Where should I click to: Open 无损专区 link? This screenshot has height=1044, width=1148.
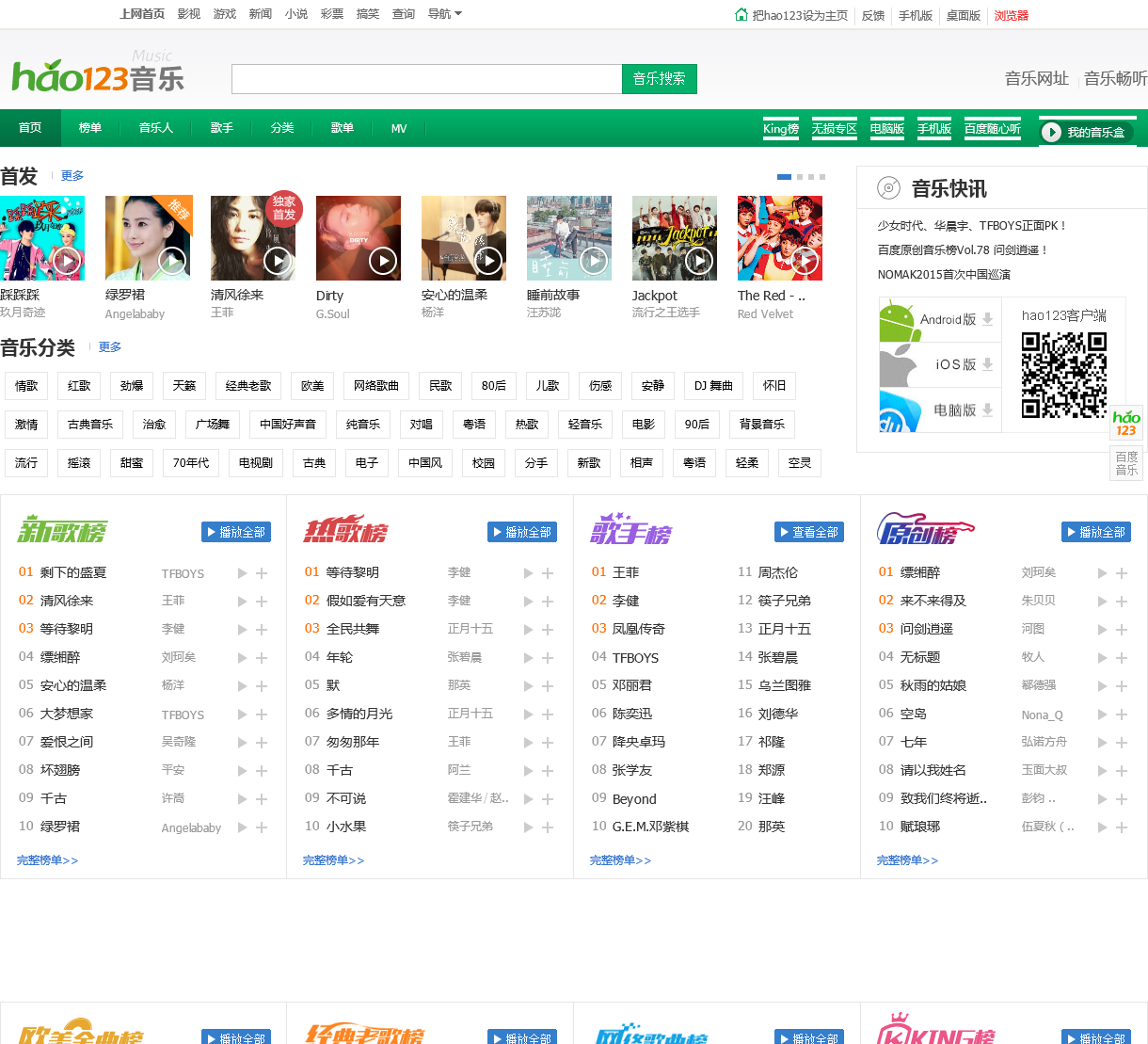(x=835, y=129)
